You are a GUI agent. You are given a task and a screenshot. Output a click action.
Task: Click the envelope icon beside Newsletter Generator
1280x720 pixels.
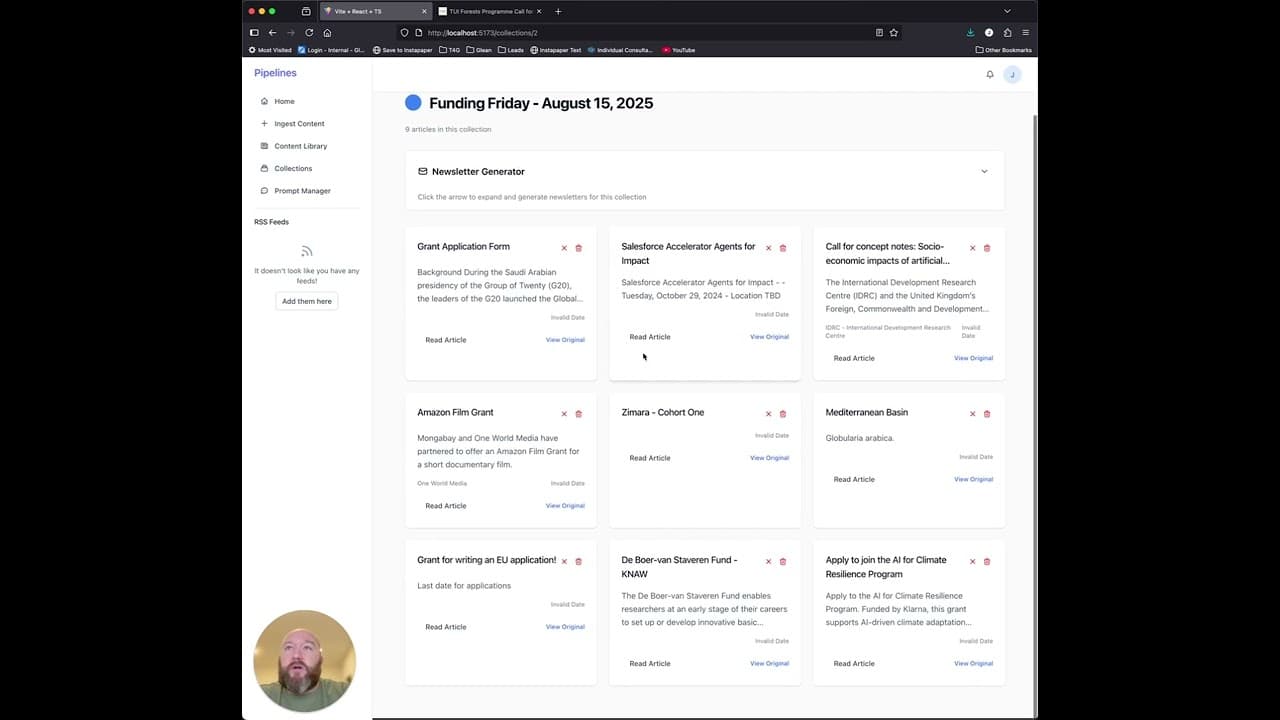pos(422,171)
